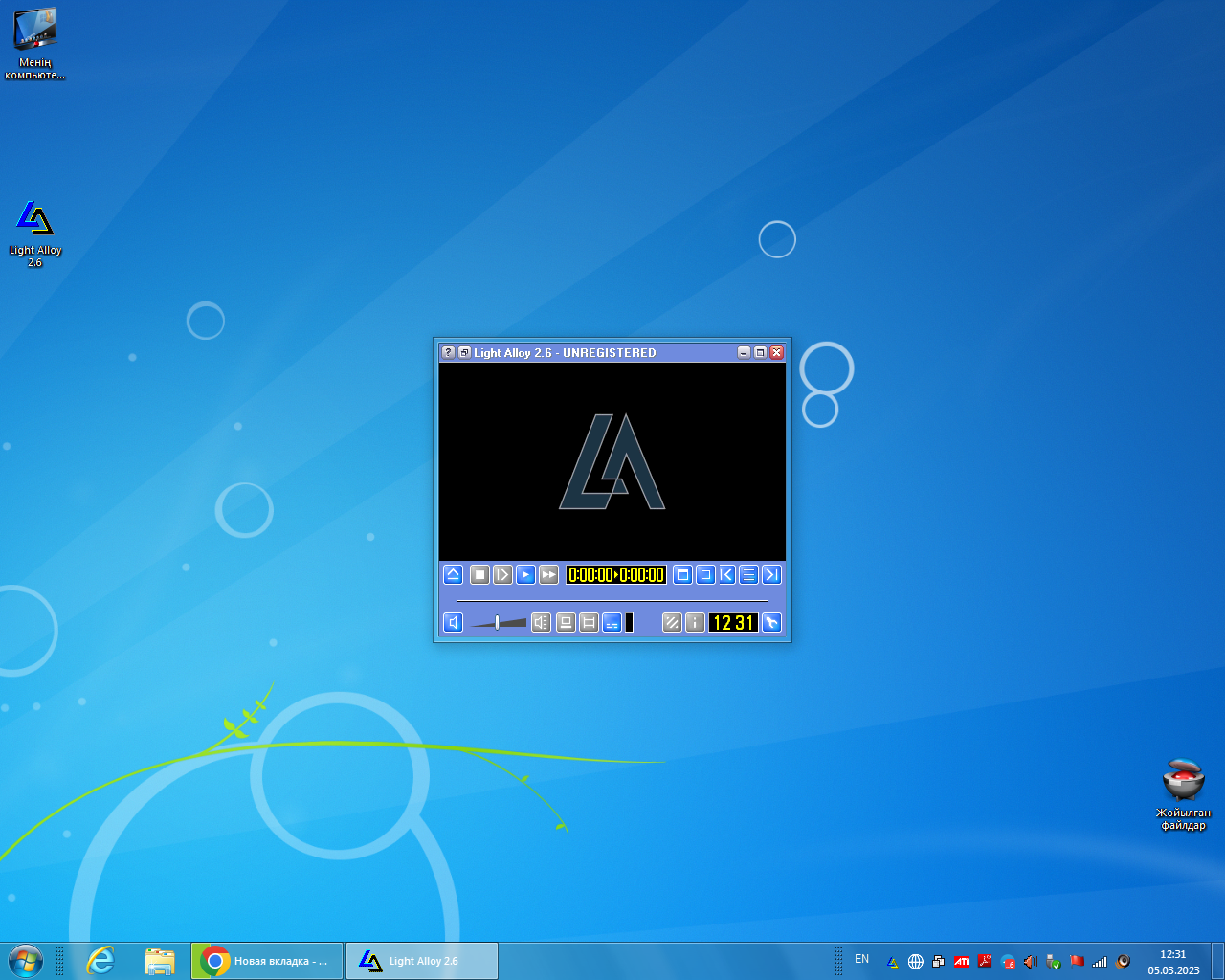Click the fast forward button

click(548, 574)
